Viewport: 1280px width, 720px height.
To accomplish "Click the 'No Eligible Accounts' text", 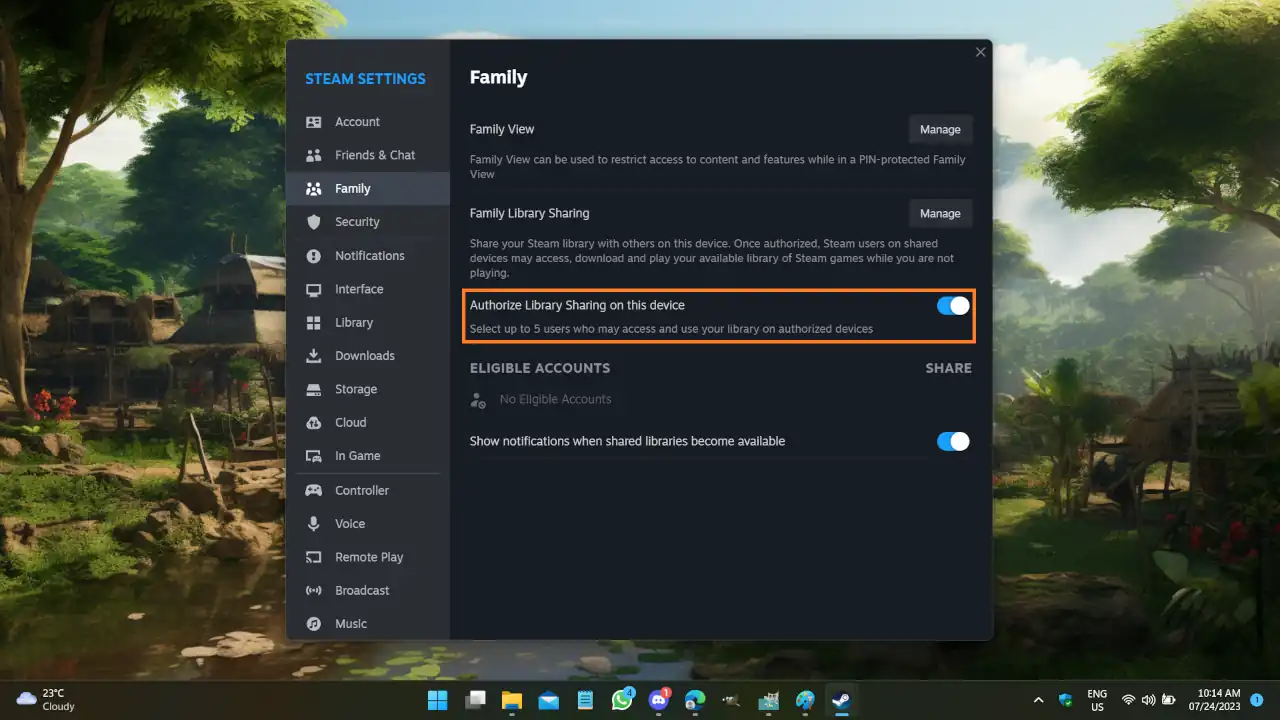I will (x=555, y=399).
